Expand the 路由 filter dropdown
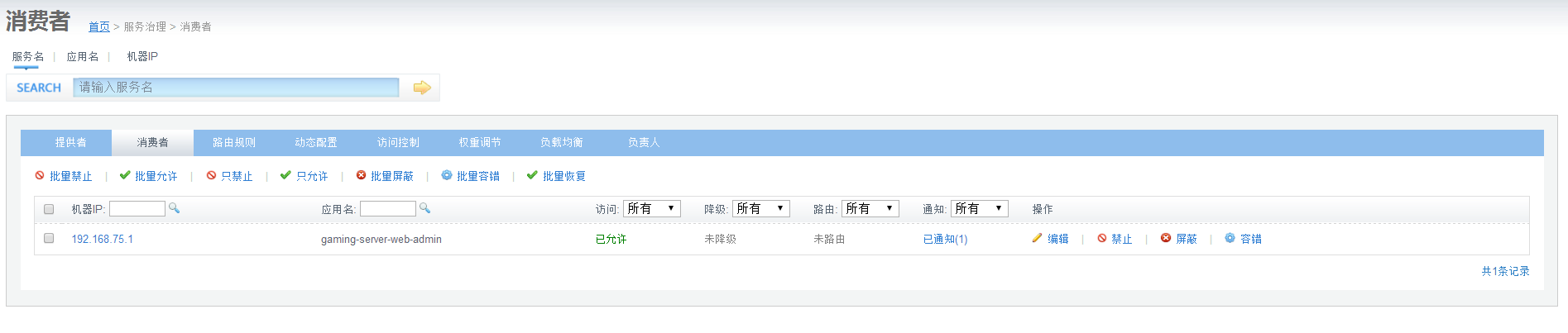This screenshot has width=1568, height=333. click(870, 208)
